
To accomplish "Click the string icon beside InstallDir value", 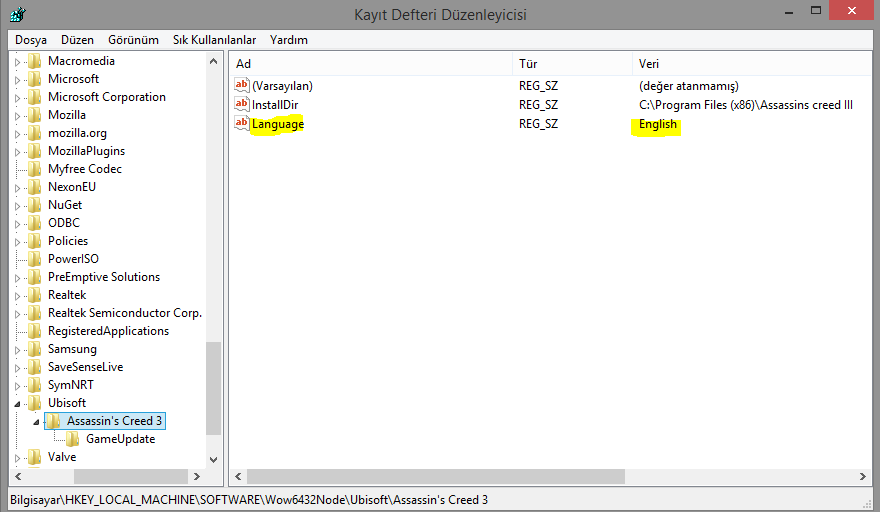I will 241,105.
